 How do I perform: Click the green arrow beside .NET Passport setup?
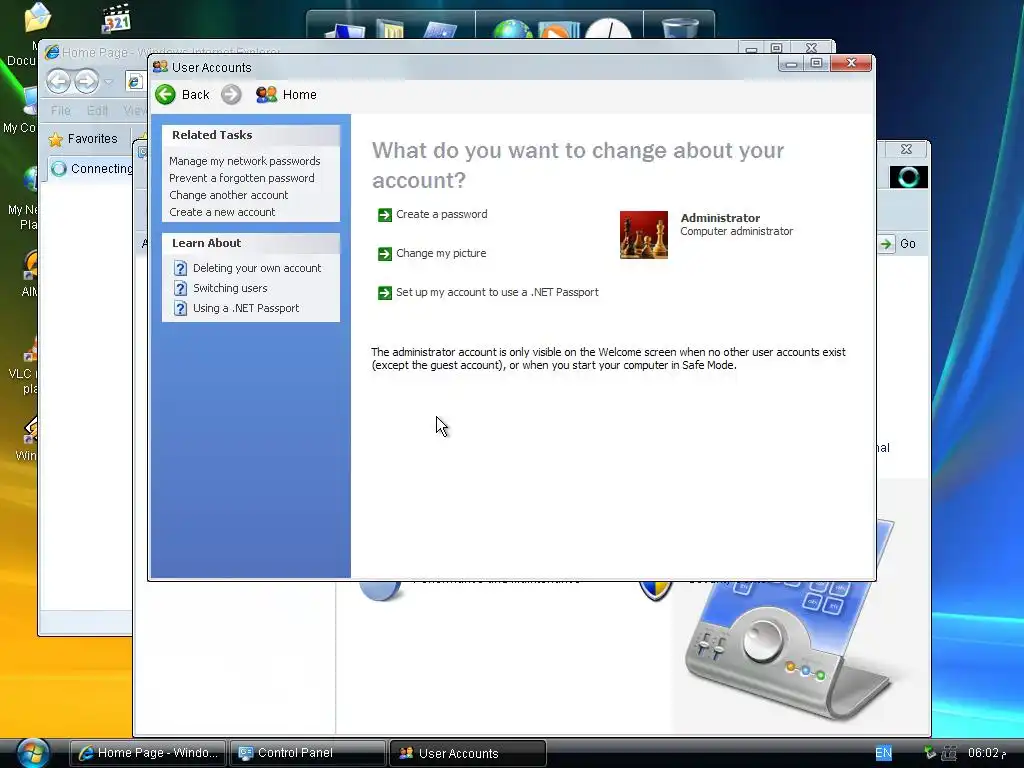(385, 293)
